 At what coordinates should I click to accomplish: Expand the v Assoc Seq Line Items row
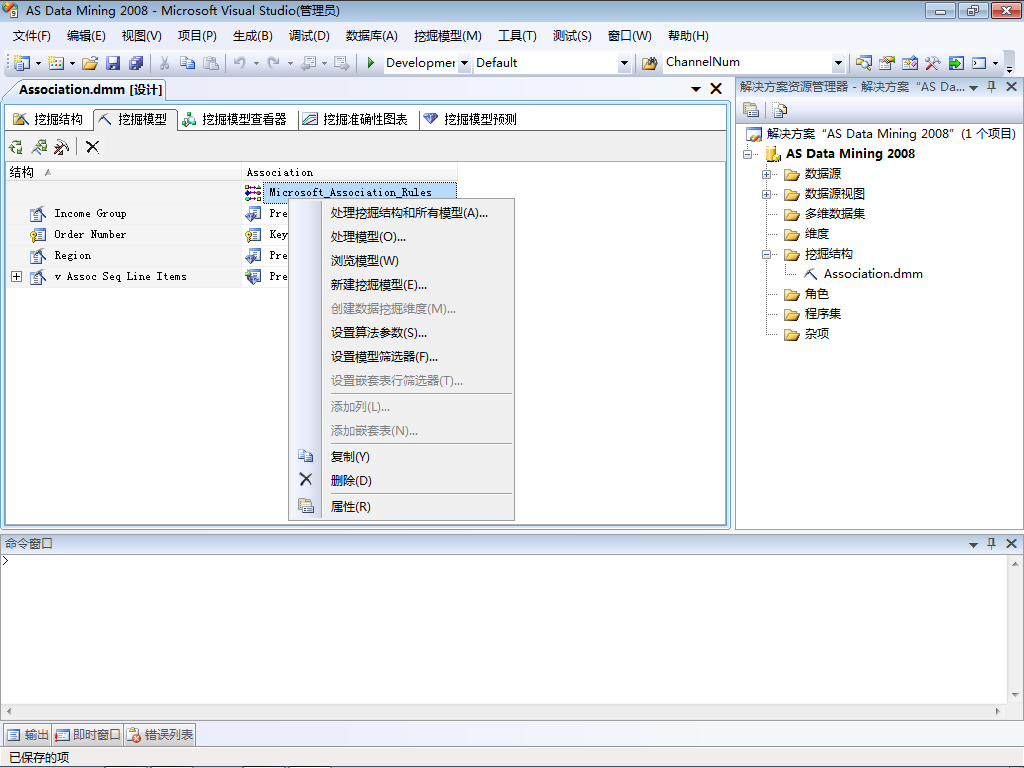tap(16, 277)
